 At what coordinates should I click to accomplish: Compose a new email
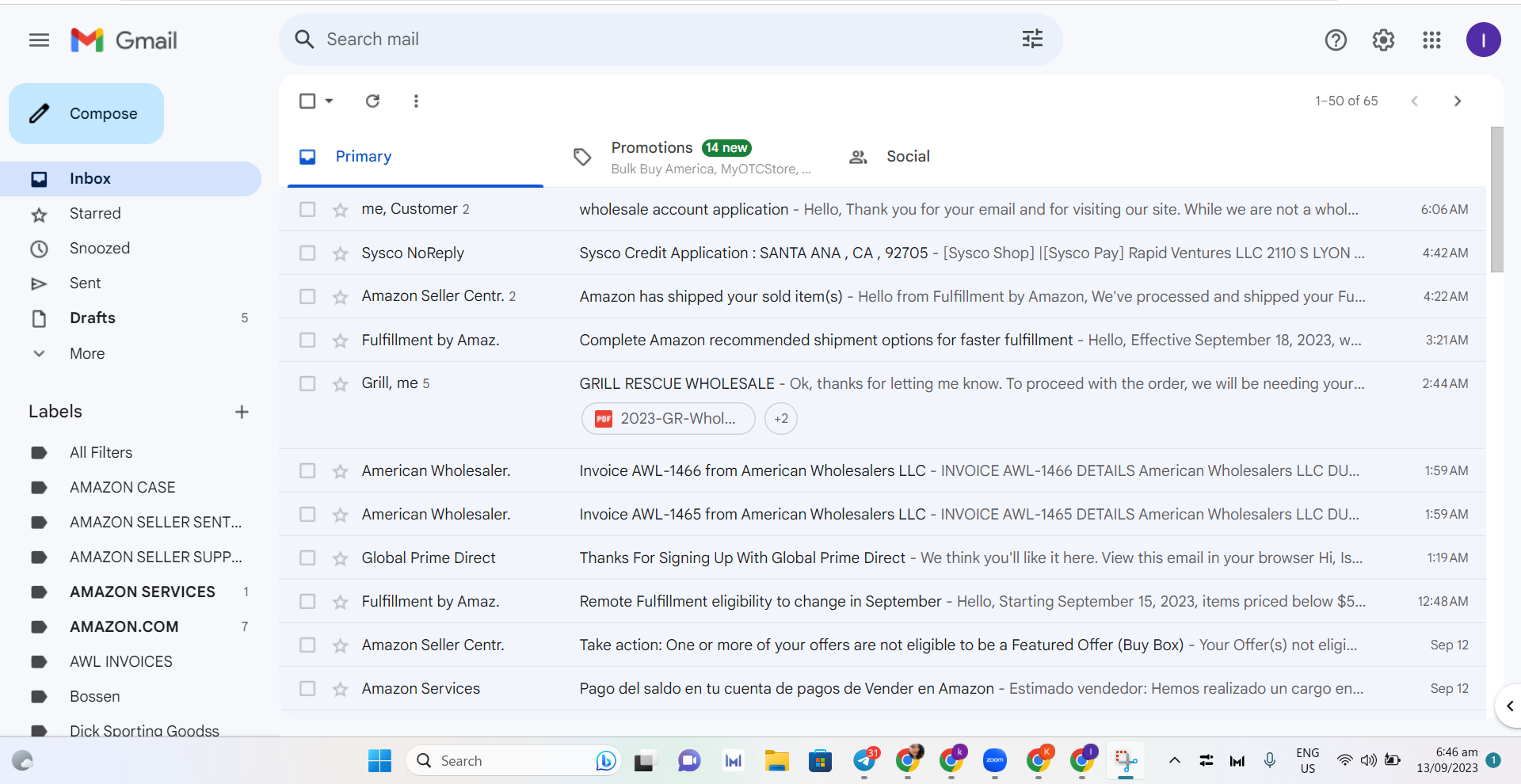point(86,113)
